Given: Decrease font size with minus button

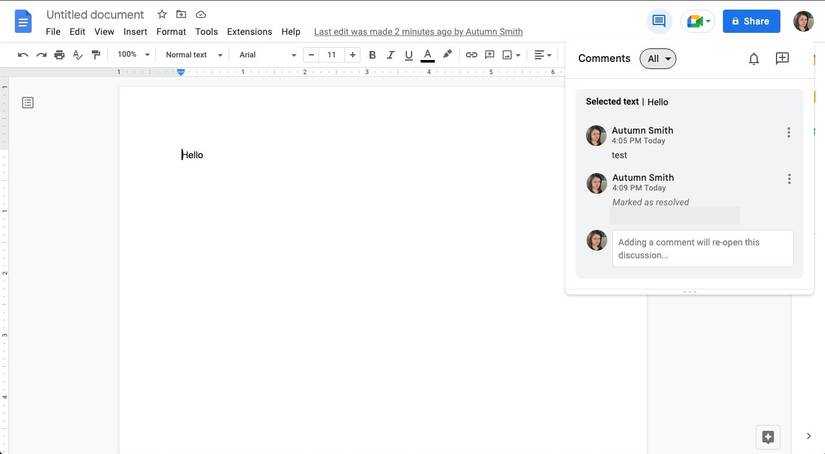Looking at the screenshot, I should (311, 55).
